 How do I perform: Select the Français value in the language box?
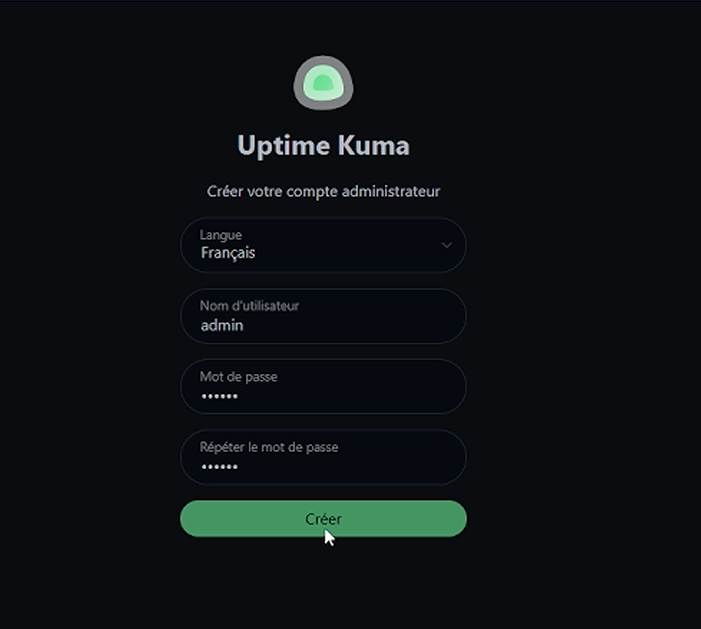tap(228, 254)
